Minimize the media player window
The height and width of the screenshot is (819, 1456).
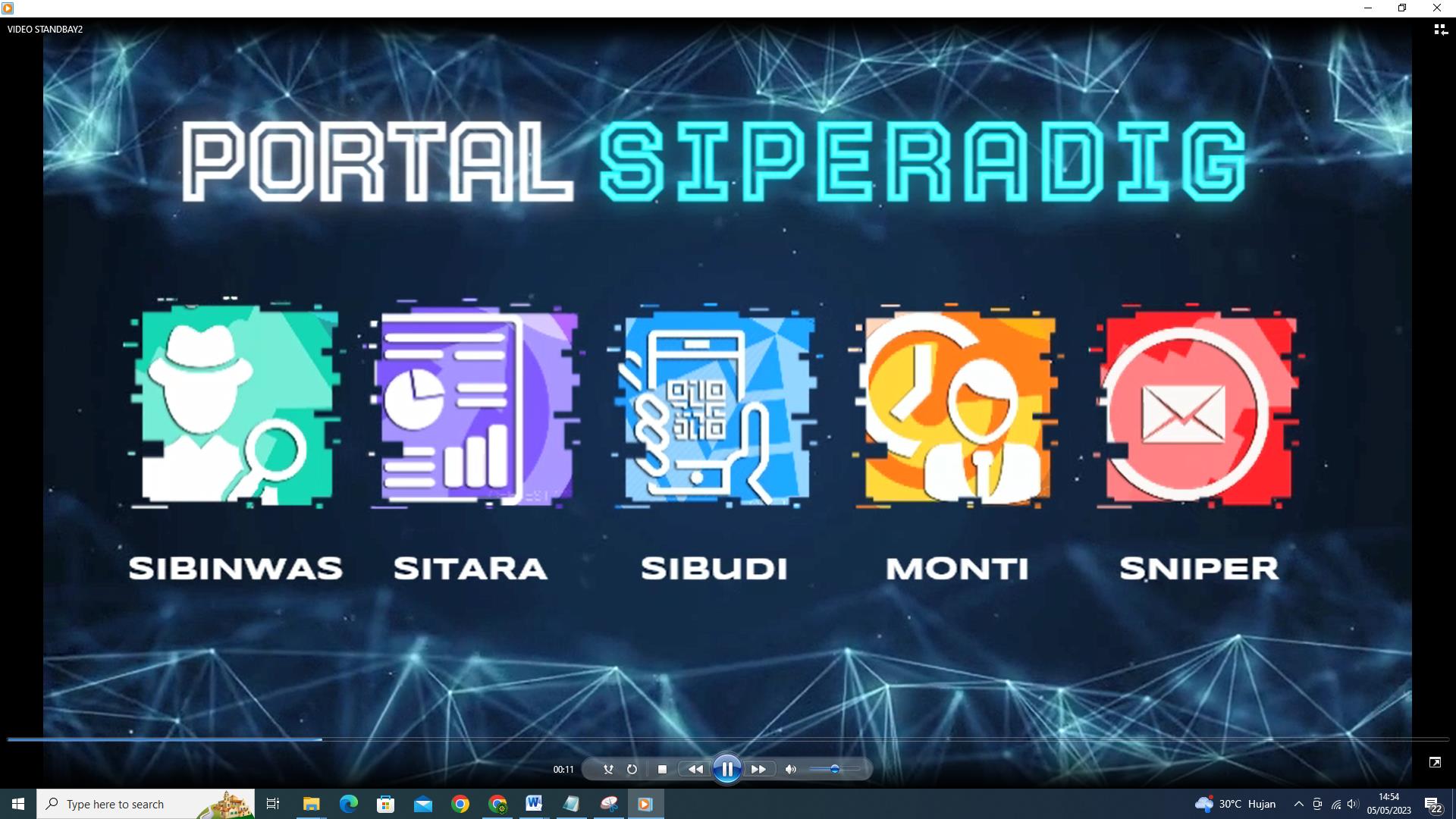coord(1368,8)
